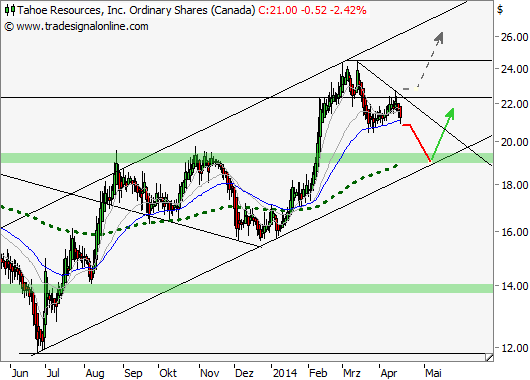Click the Okt label on time axis
Image resolution: width=530 pixels, height=380 pixels.
tap(168, 373)
